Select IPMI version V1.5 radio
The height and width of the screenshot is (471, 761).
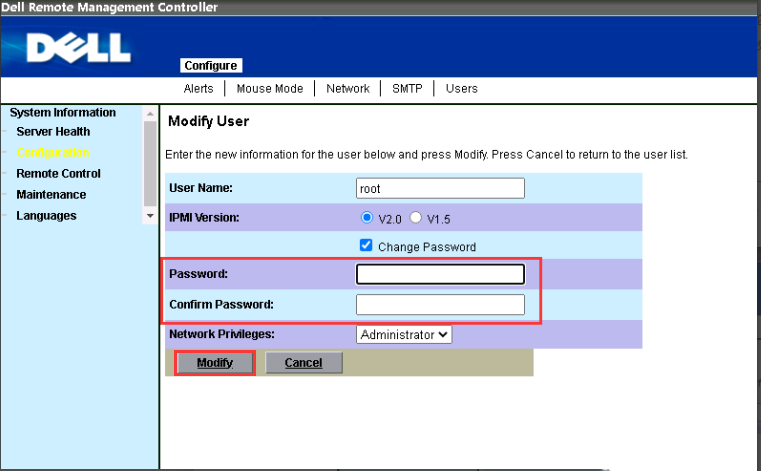(x=415, y=217)
